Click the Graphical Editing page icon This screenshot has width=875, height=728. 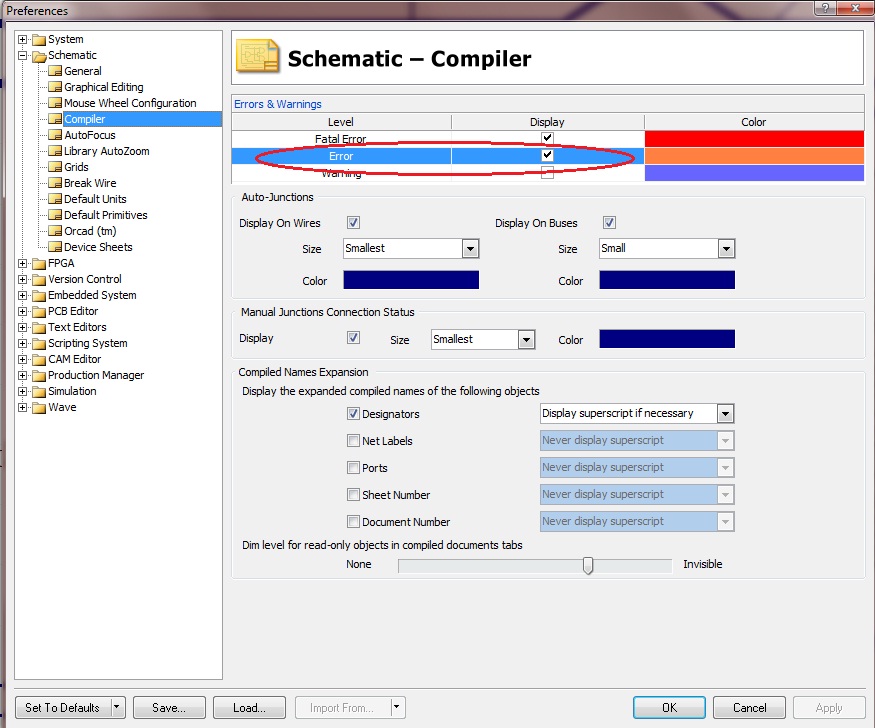pyautogui.click(x=55, y=87)
